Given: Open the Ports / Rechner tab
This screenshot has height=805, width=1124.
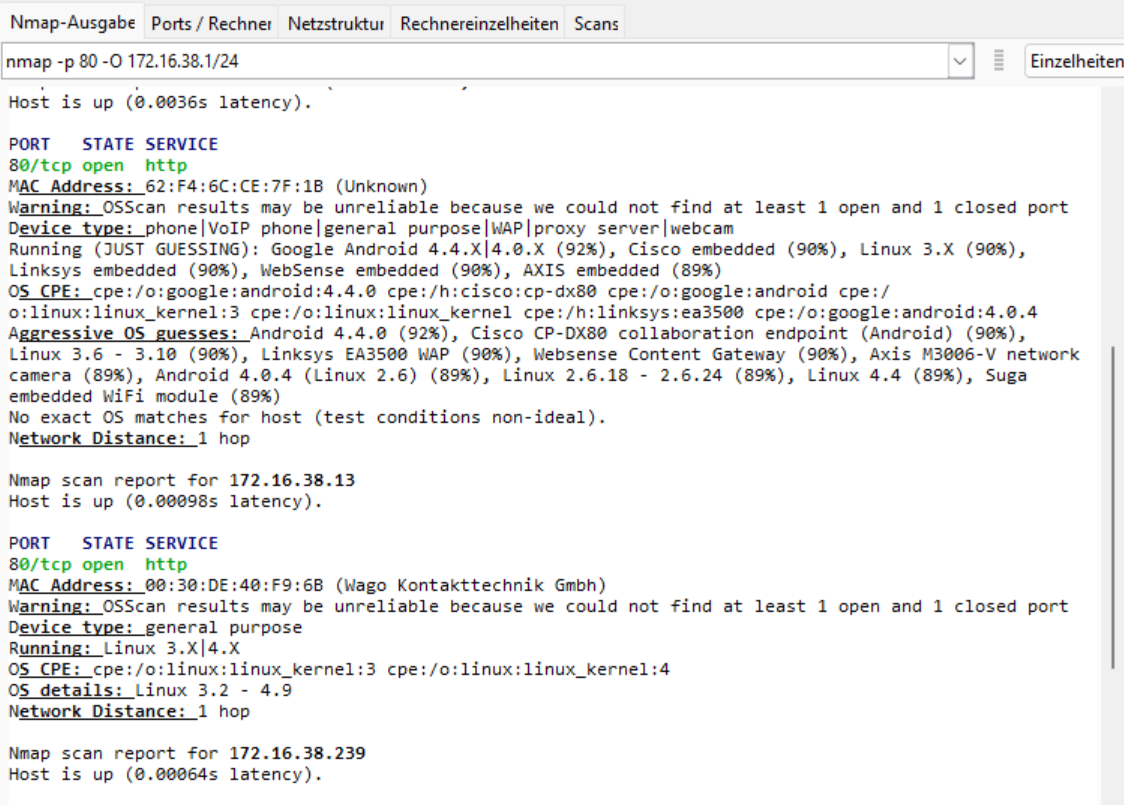Looking at the screenshot, I should point(211,23).
